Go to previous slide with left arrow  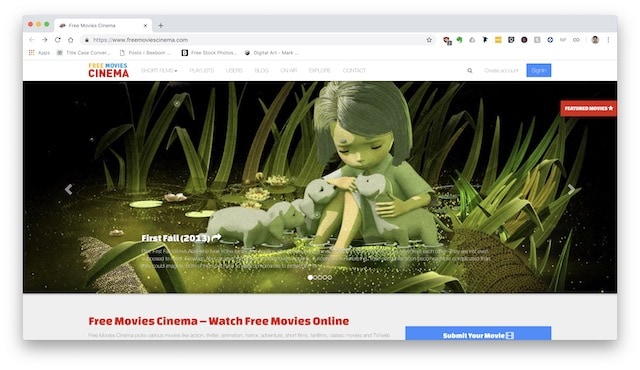69,189
